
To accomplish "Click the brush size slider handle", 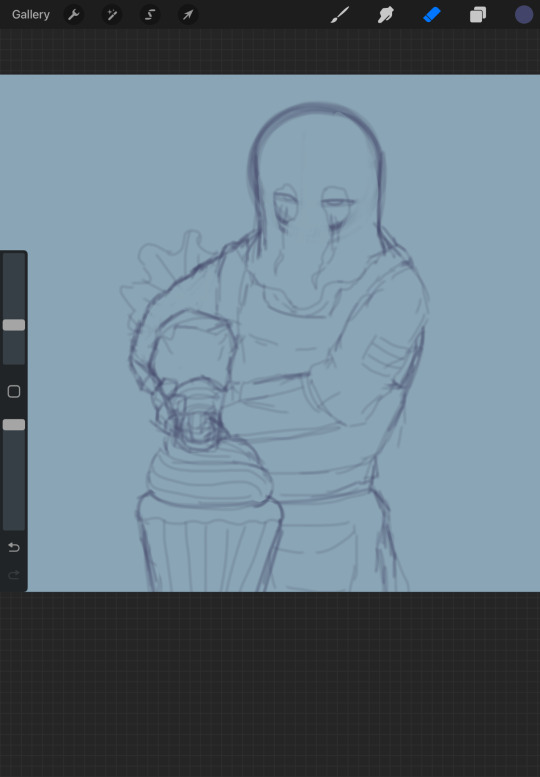I will pos(14,325).
